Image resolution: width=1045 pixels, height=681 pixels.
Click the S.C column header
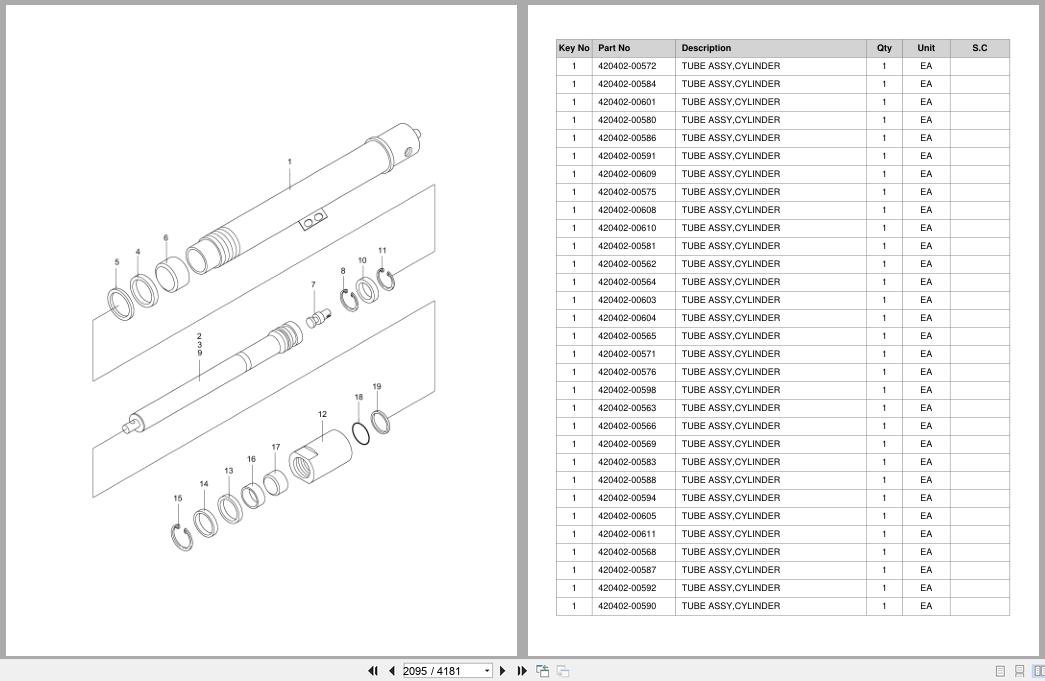(x=980, y=48)
